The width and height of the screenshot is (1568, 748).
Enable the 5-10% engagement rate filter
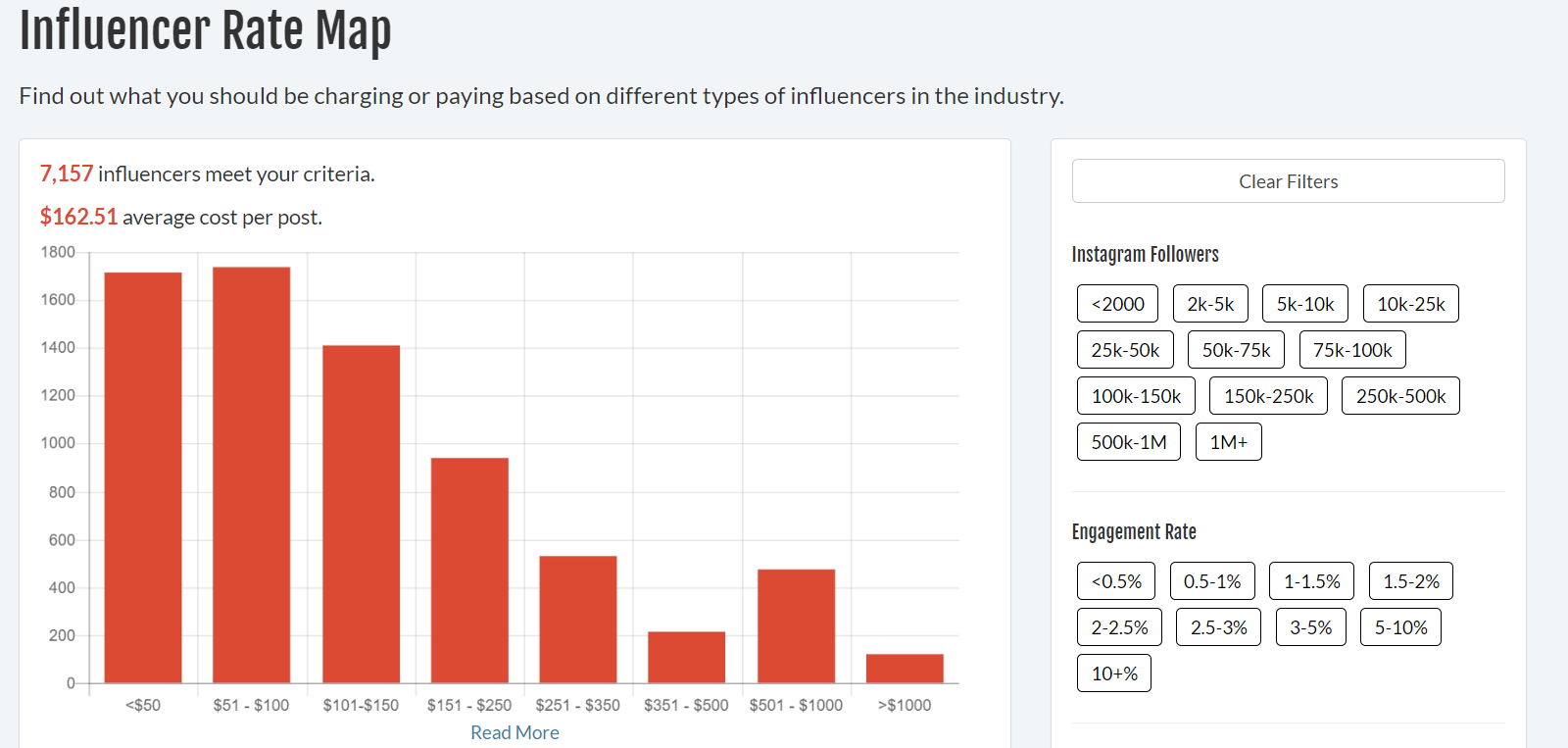point(1400,627)
